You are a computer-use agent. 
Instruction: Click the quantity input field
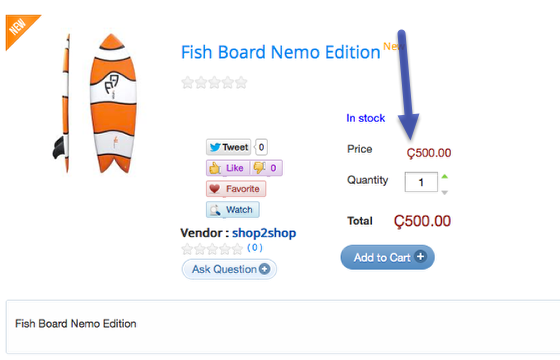click(x=421, y=182)
